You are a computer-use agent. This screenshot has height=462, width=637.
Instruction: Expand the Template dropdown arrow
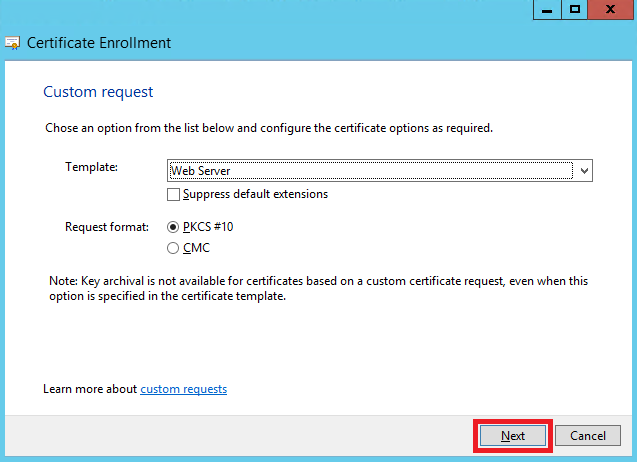(584, 171)
